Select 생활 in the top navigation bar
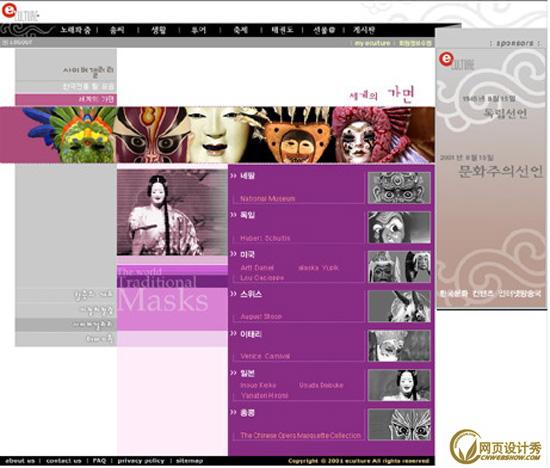Screen dimensions: 550x468 click(x=159, y=30)
